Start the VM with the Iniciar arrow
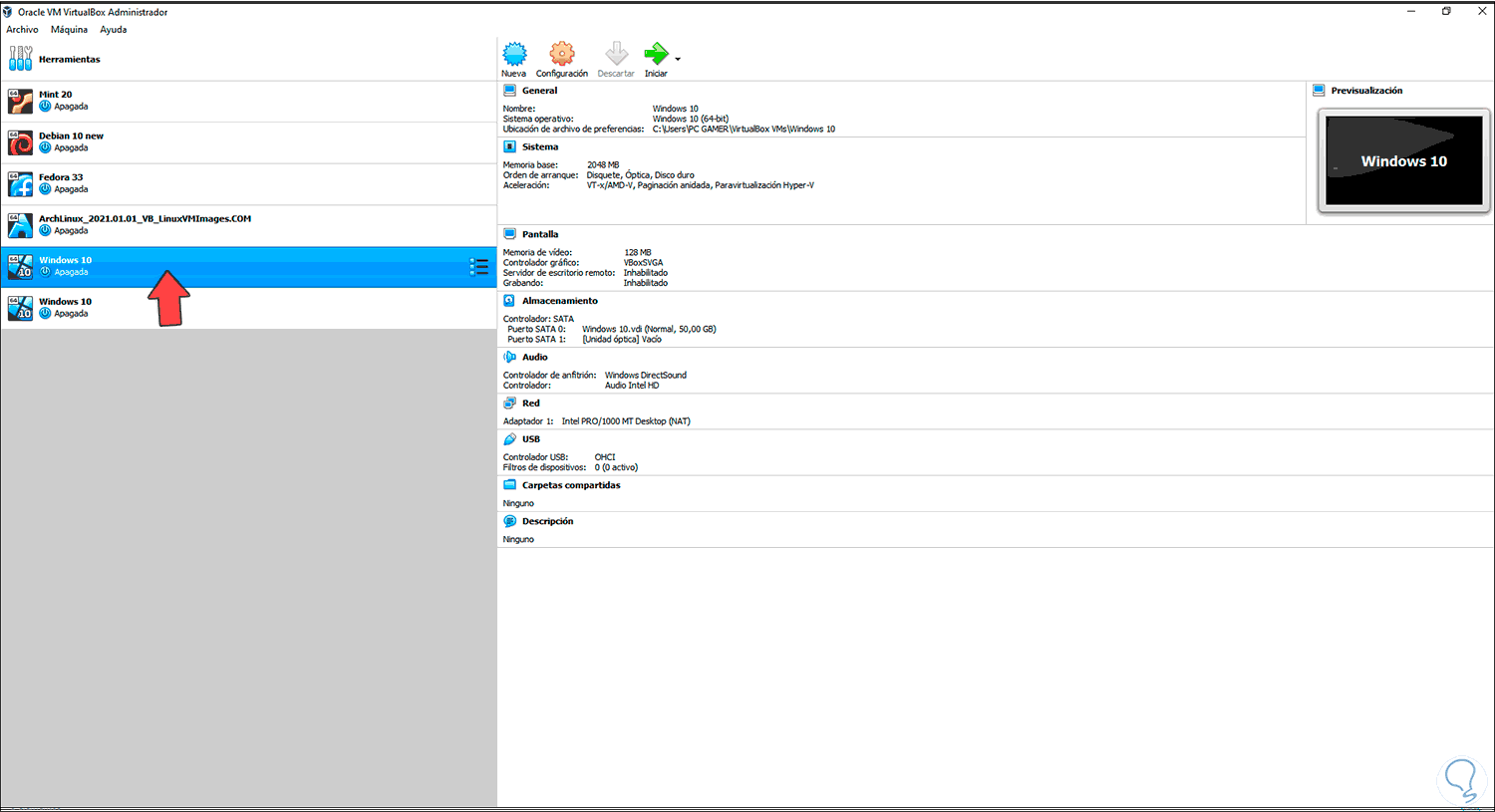 tap(656, 54)
